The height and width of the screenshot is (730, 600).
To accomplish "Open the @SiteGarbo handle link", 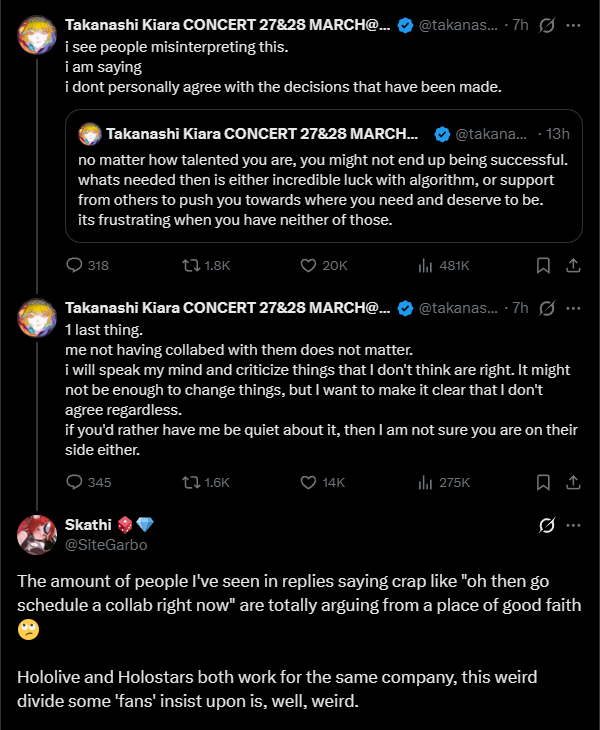I will (x=105, y=545).
